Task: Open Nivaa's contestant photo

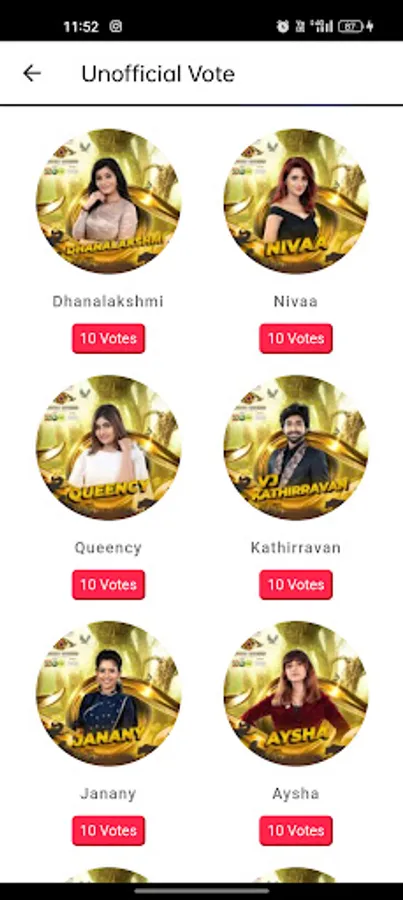Action: click(x=296, y=201)
